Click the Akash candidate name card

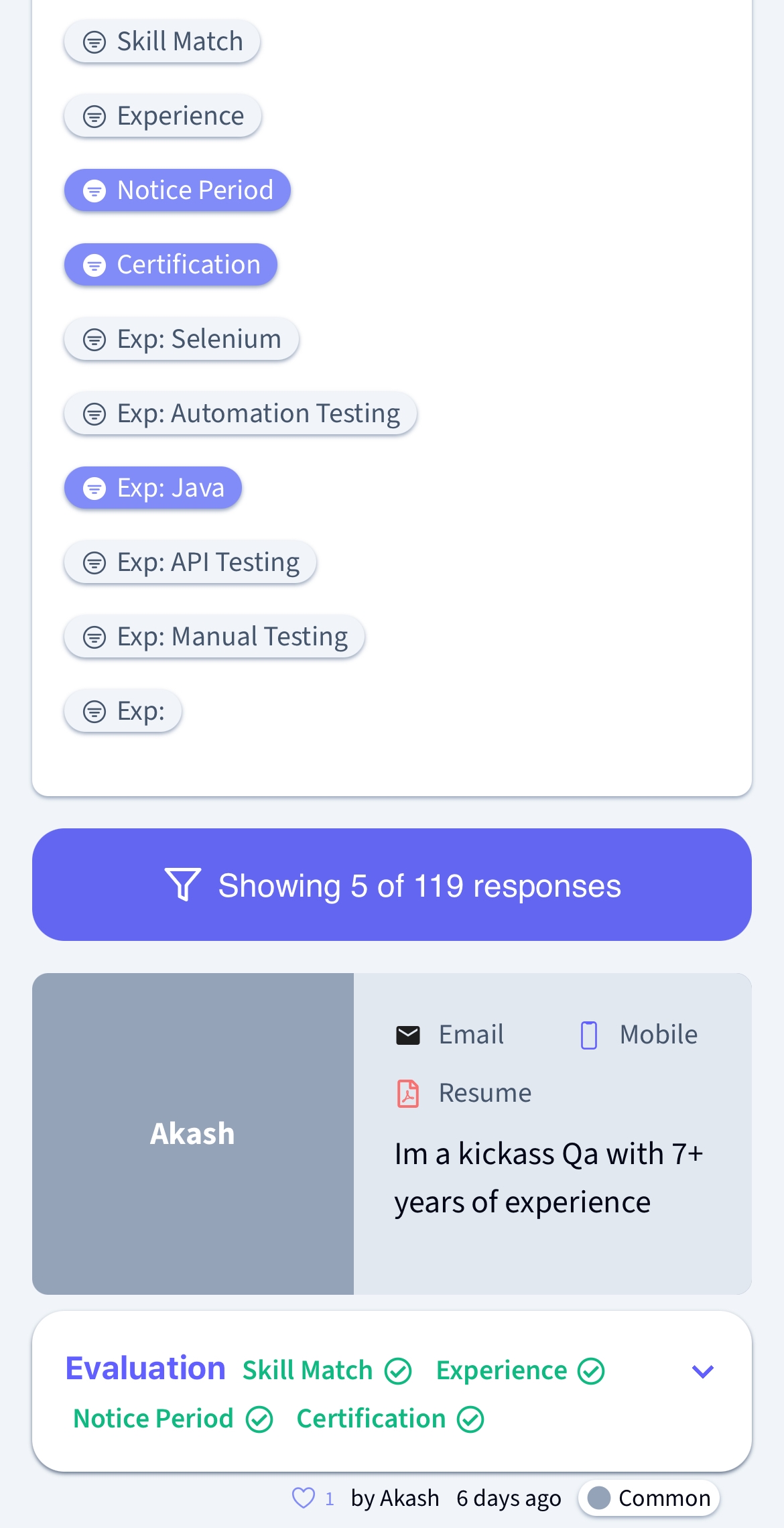point(193,1134)
